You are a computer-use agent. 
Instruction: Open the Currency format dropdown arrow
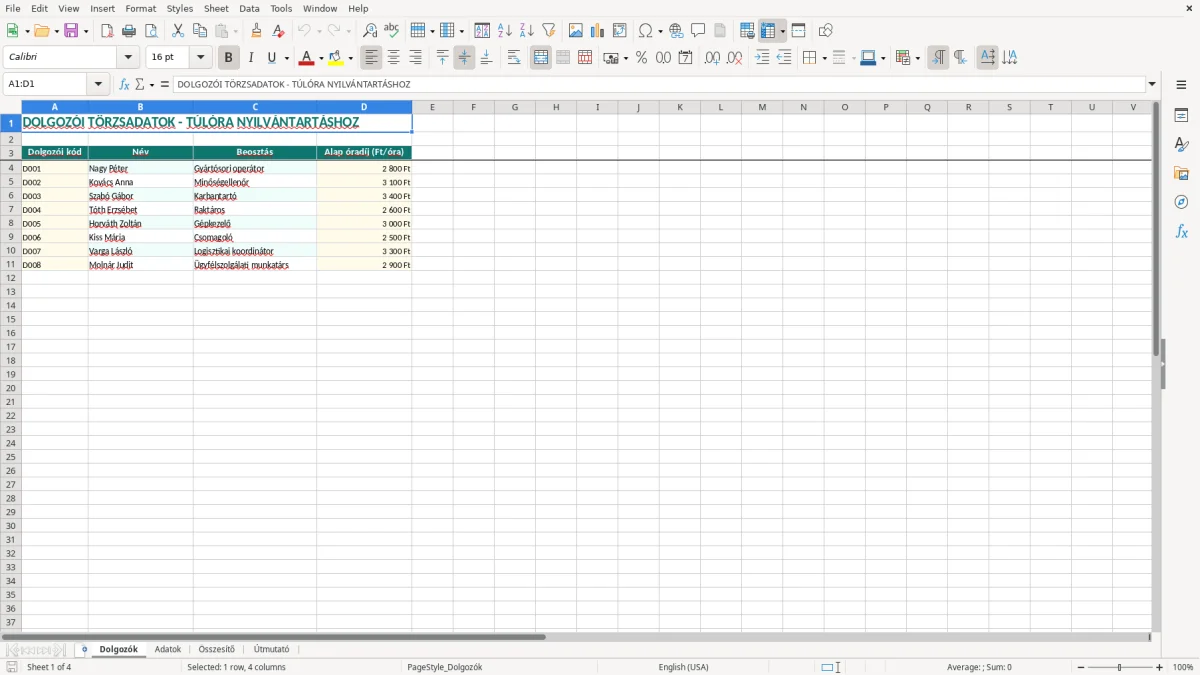625,58
